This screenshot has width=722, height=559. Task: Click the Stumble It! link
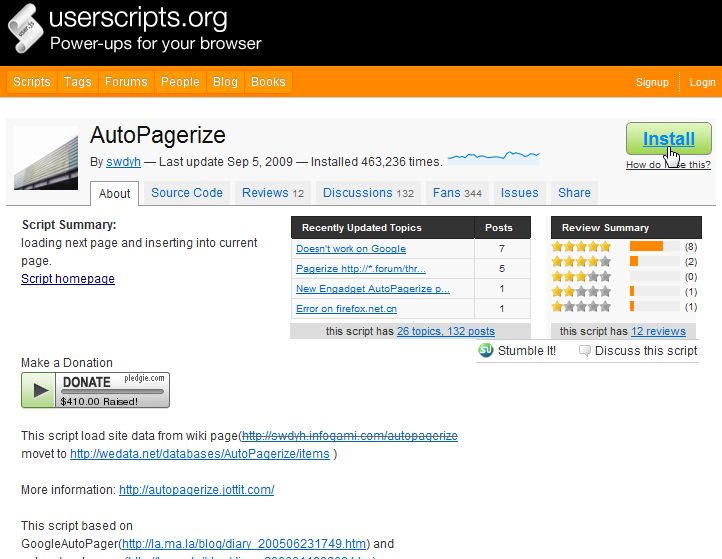click(x=527, y=351)
